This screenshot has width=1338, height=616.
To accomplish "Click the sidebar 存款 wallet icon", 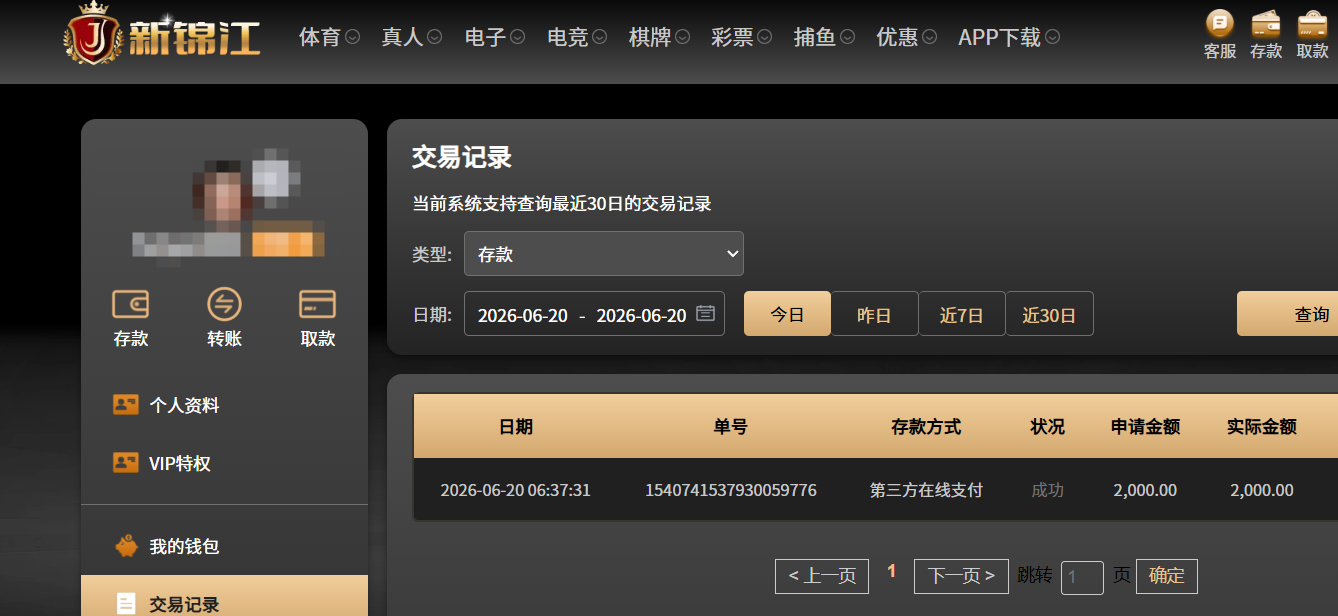I will tap(131, 304).
